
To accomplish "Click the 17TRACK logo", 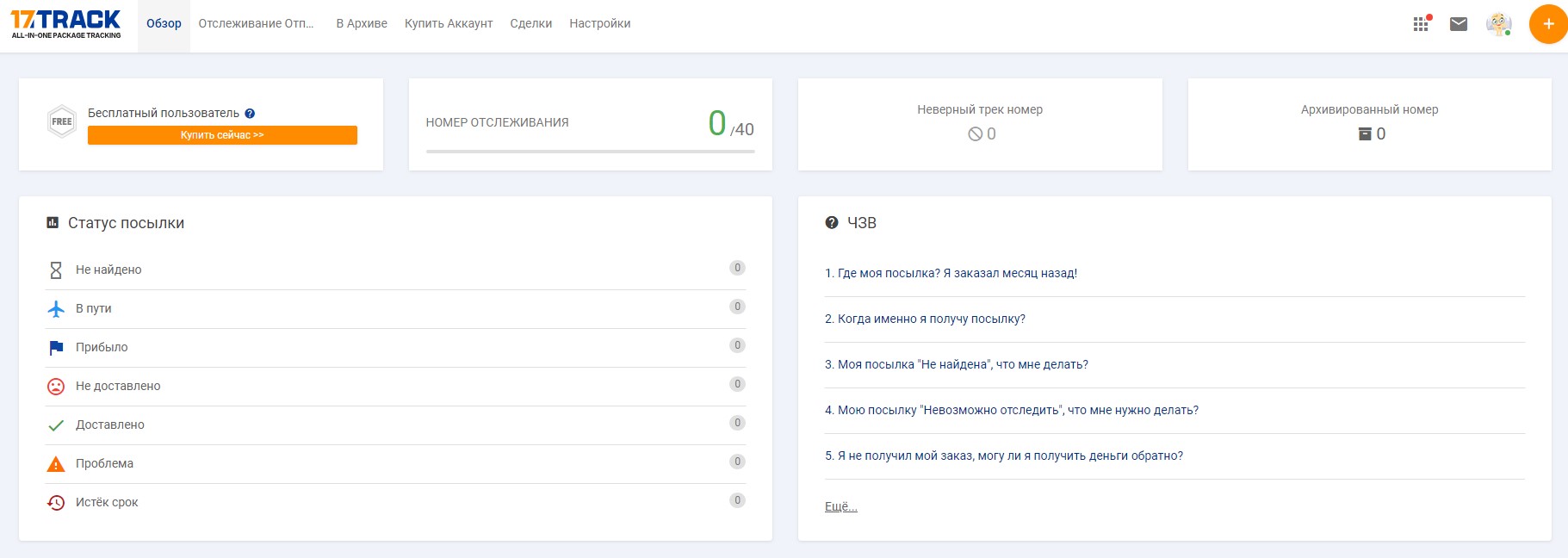I will coord(65,24).
